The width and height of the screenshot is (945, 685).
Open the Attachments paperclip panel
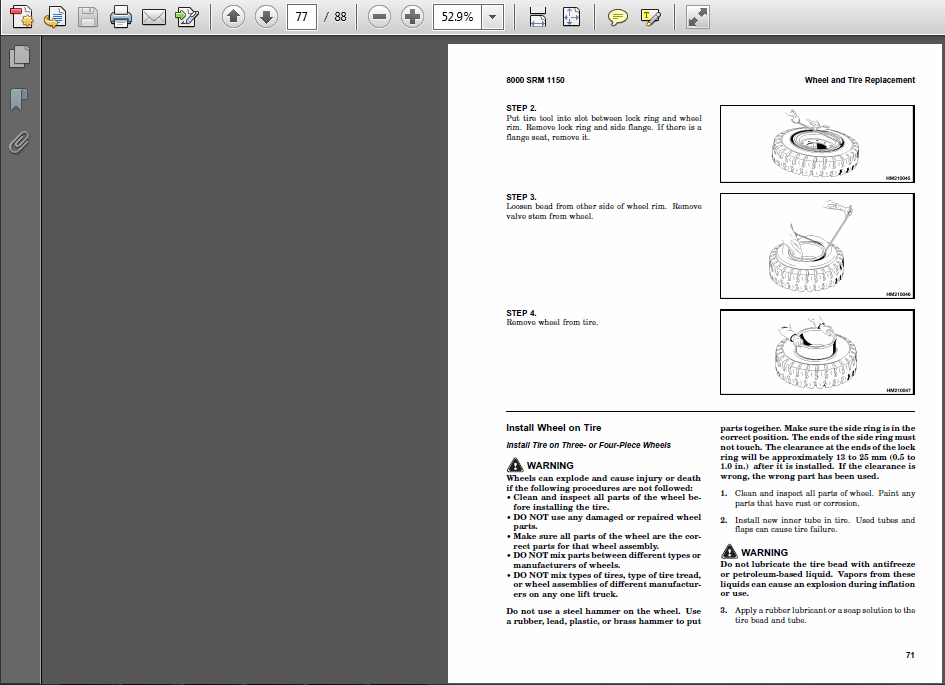tap(19, 143)
